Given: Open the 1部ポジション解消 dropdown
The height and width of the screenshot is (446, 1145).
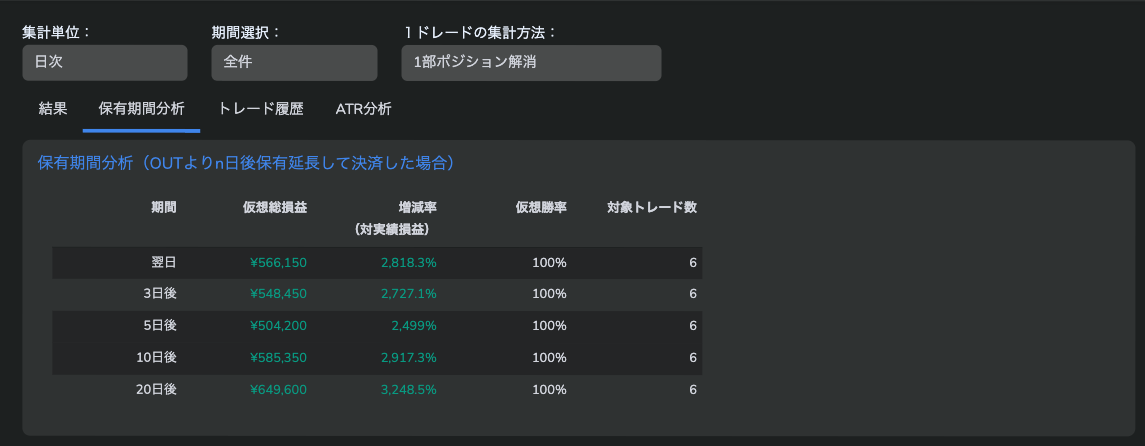Looking at the screenshot, I should point(531,63).
